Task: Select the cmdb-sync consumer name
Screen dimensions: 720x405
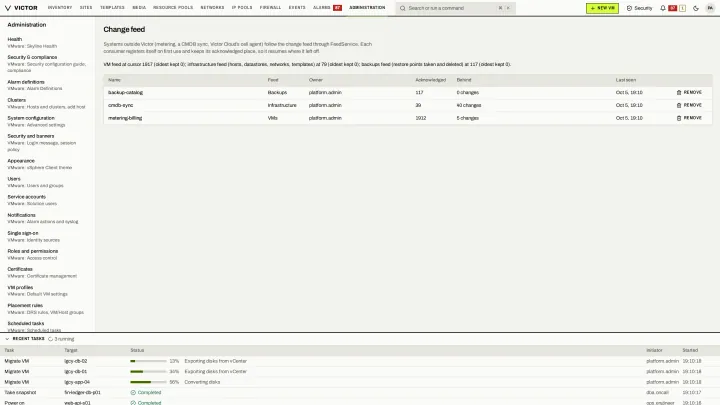Action: pyautogui.click(x=120, y=105)
